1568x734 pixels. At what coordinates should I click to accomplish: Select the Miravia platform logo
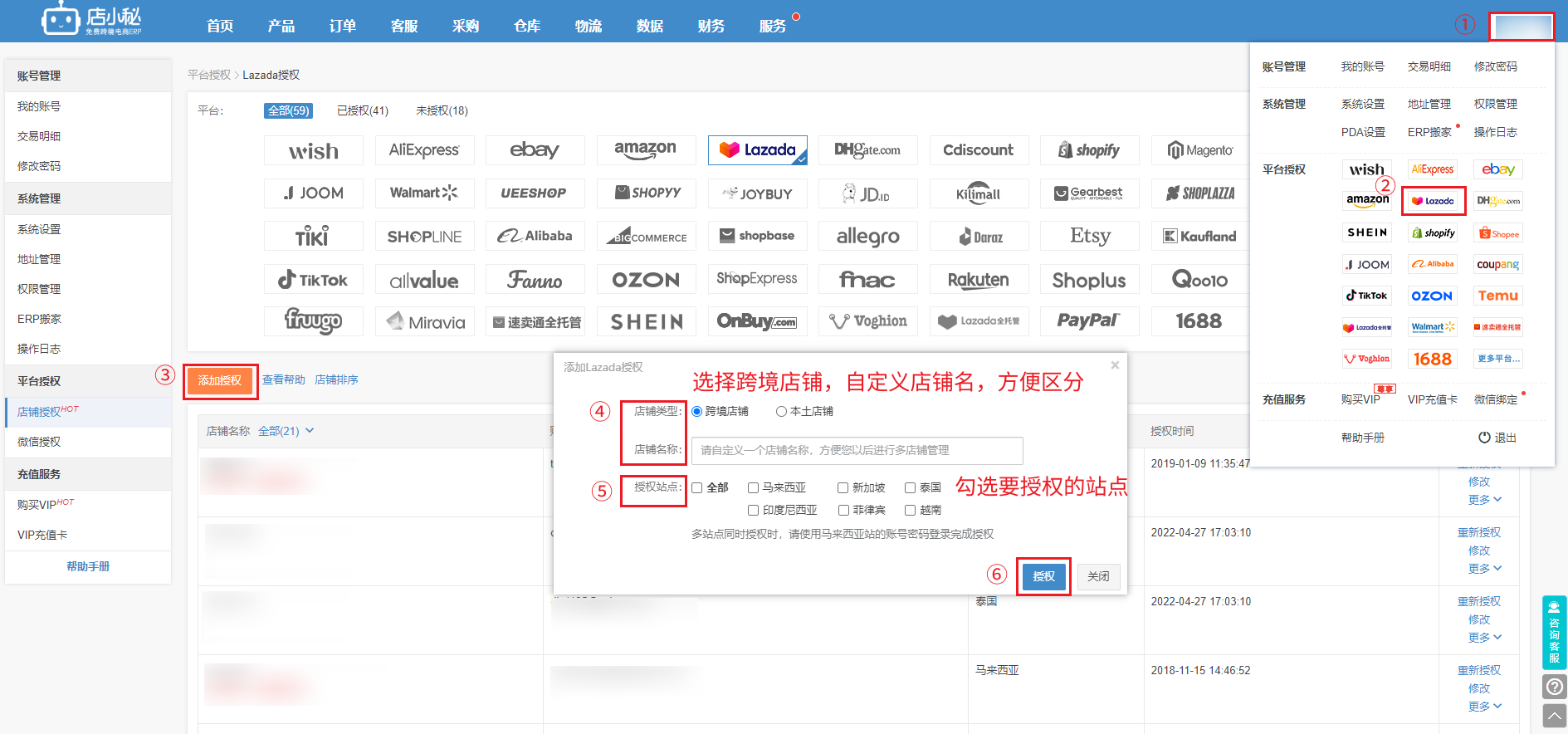[424, 321]
